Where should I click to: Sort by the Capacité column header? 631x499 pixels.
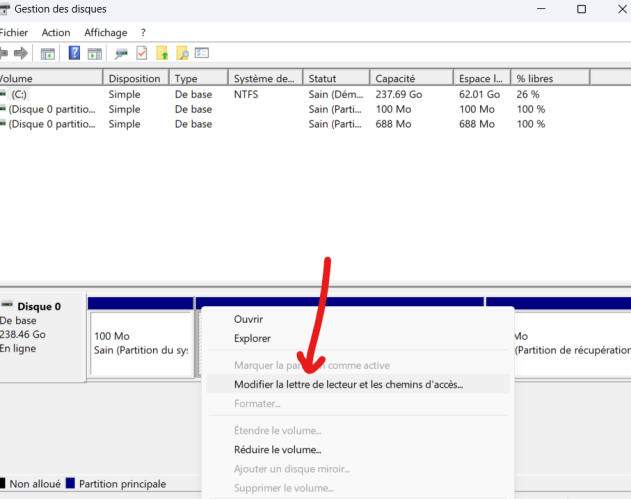click(x=395, y=78)
